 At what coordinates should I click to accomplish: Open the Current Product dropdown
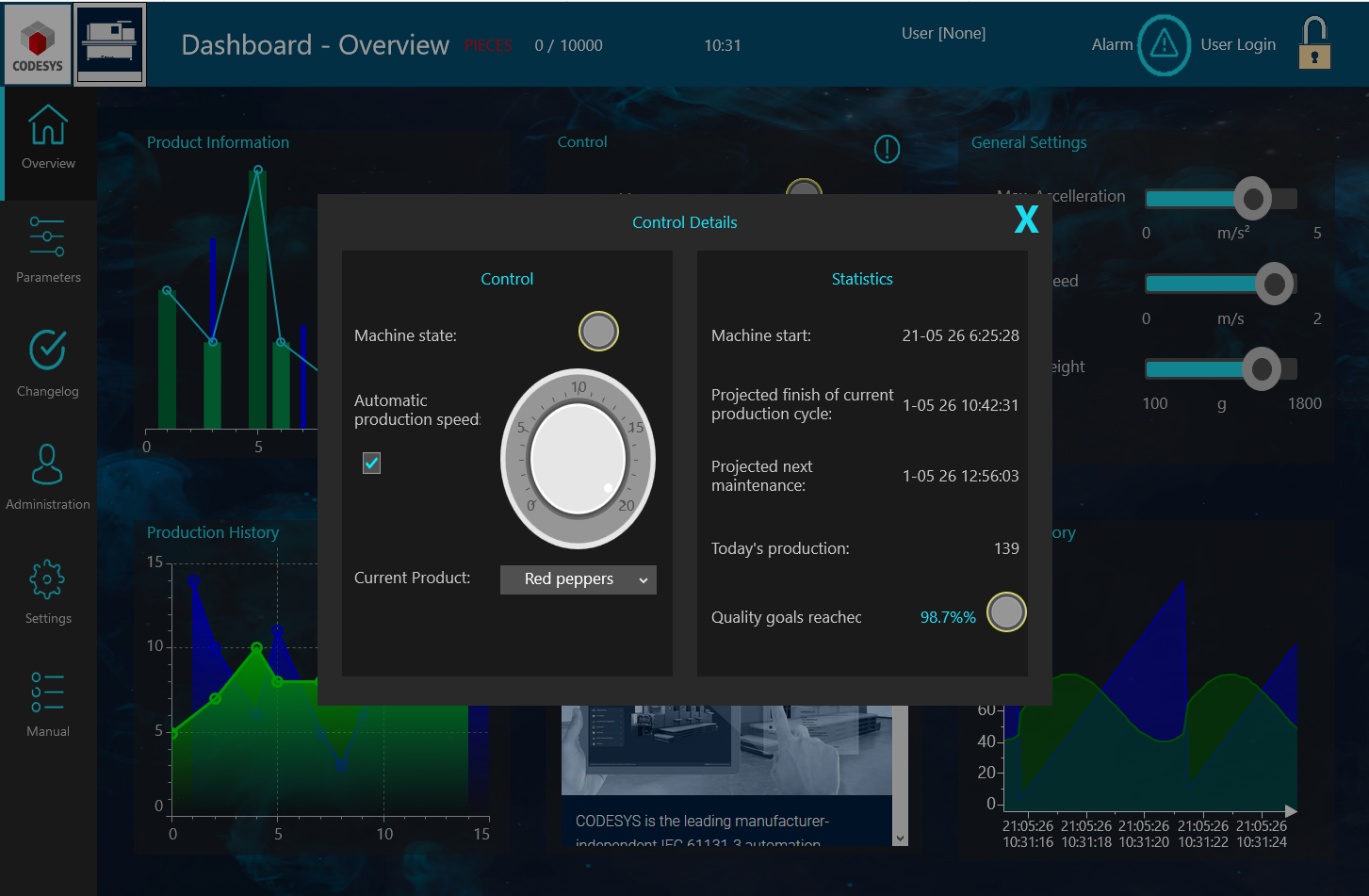click(578, 579)
